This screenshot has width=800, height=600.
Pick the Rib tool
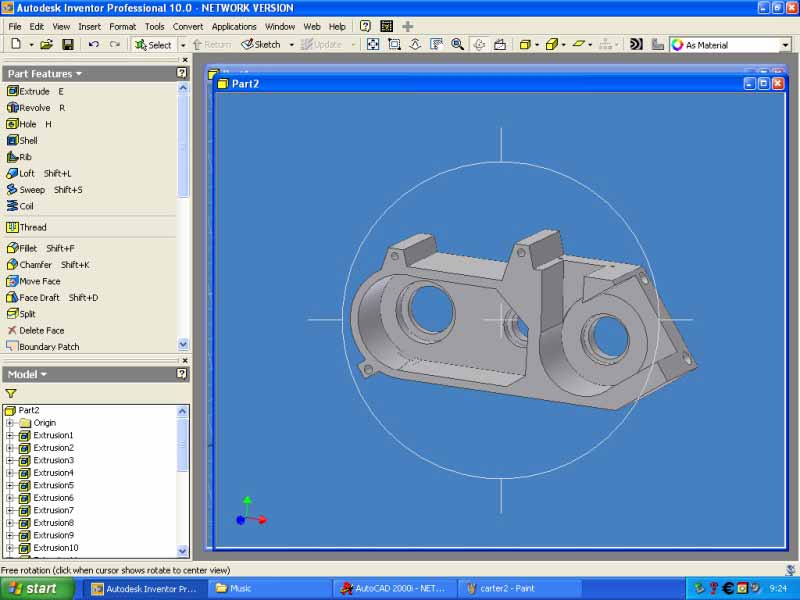coord(19,157)
